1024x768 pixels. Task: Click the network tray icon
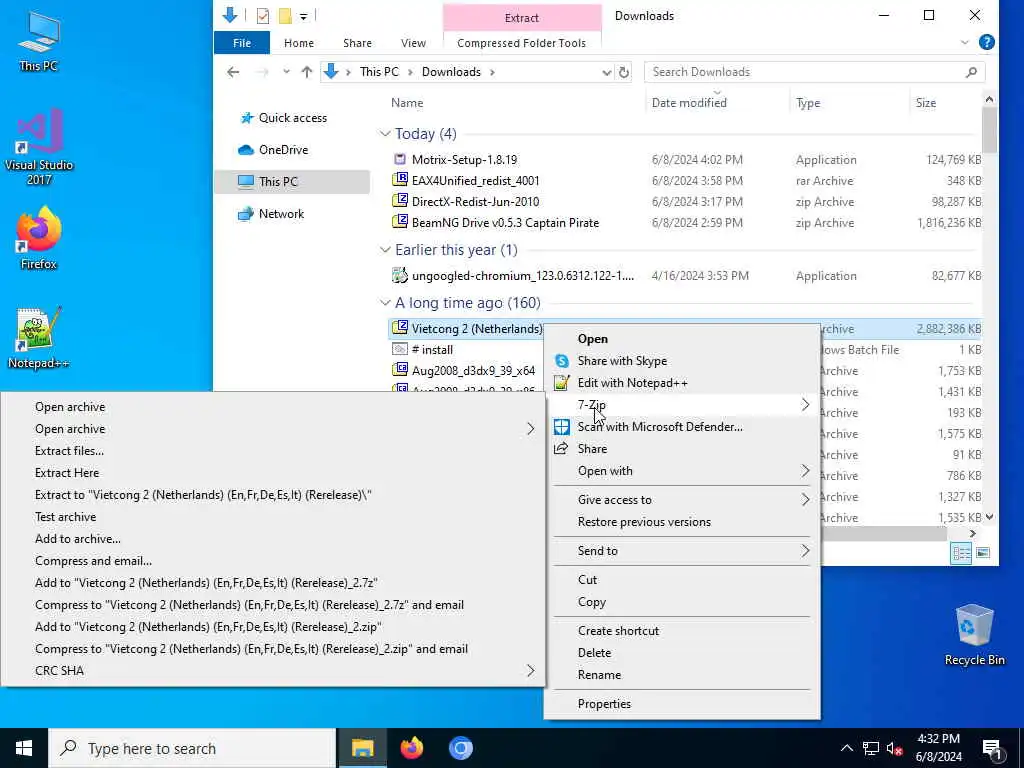click(871, 748)
